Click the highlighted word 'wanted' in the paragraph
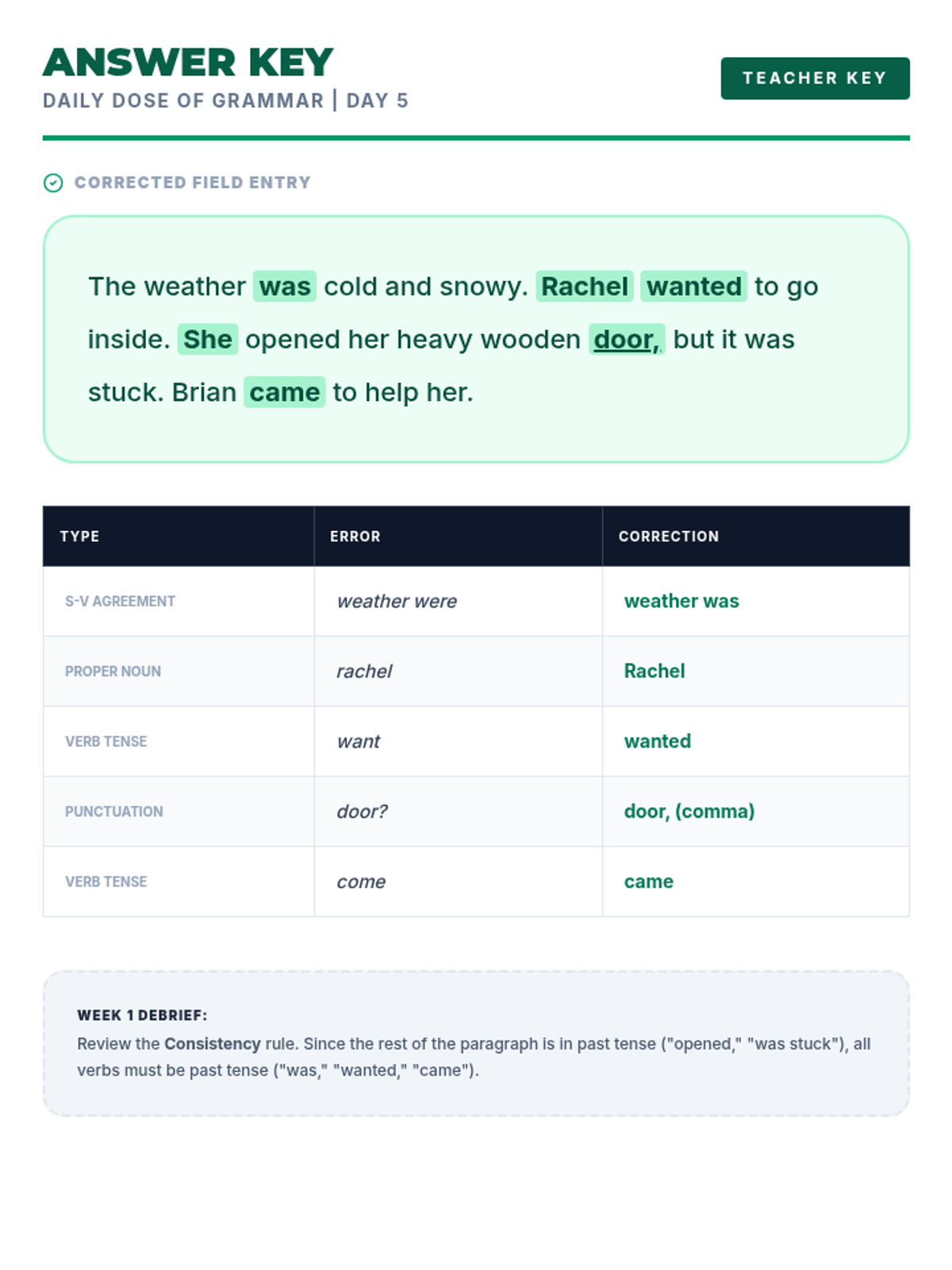This screenshot has height=1270, width=952. [x=694, y=287]
